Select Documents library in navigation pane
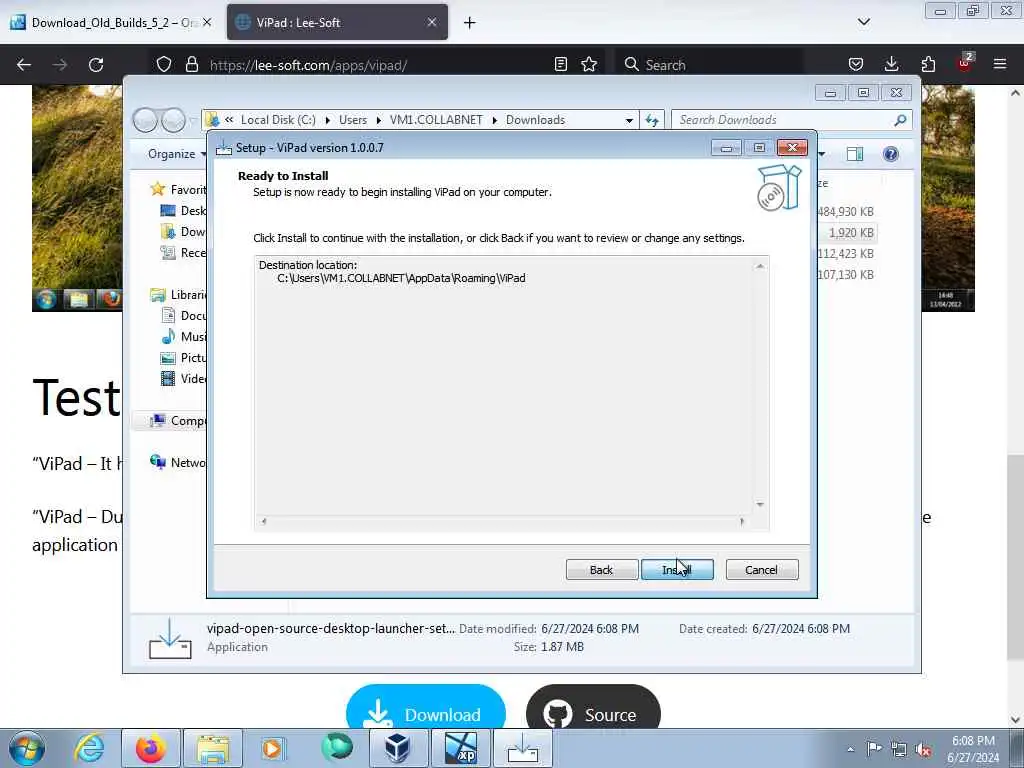 [x=183, y=315]
